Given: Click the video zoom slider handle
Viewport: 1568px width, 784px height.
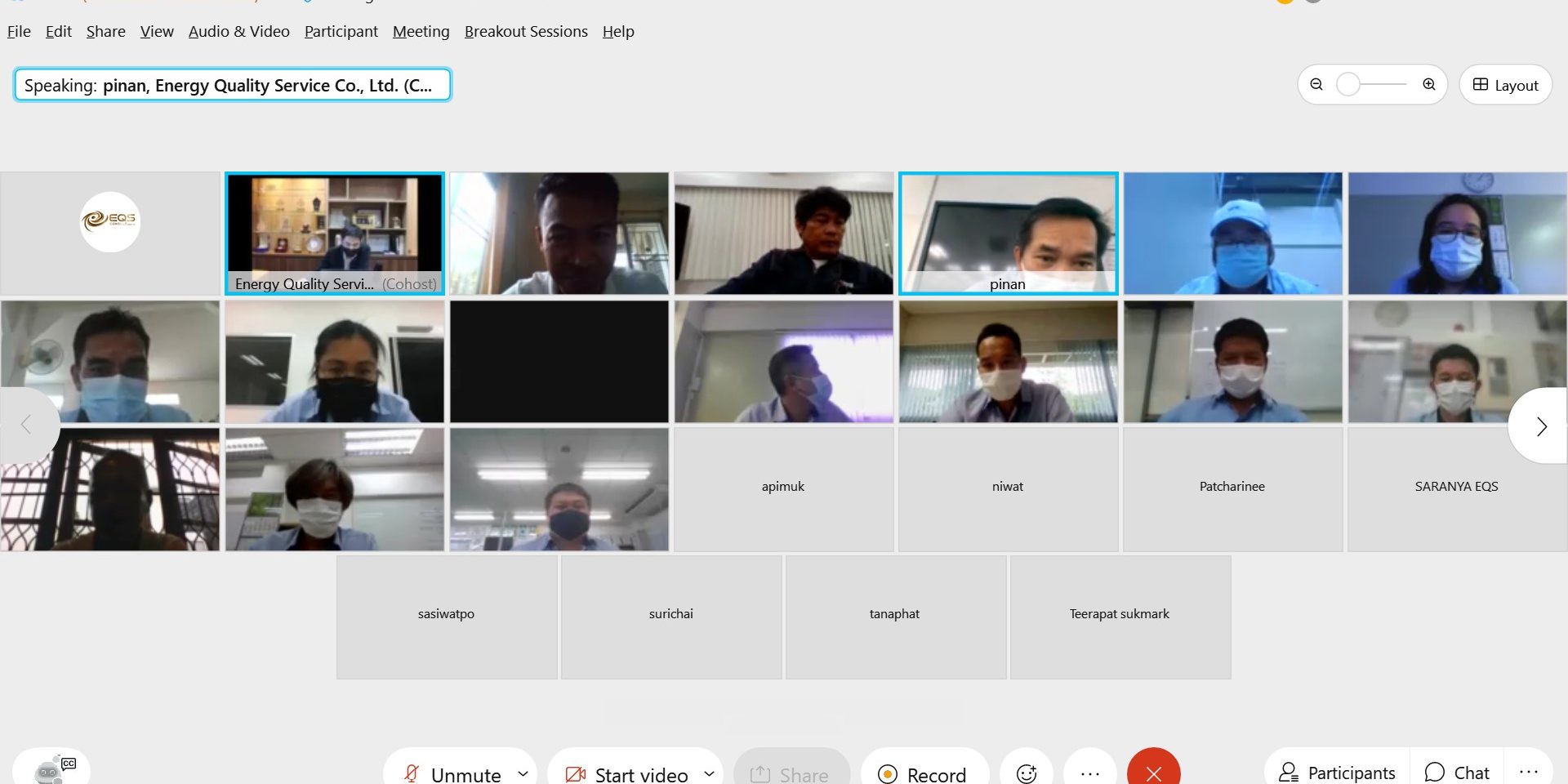Looking at the screenshot, I should coord(1348,84).
